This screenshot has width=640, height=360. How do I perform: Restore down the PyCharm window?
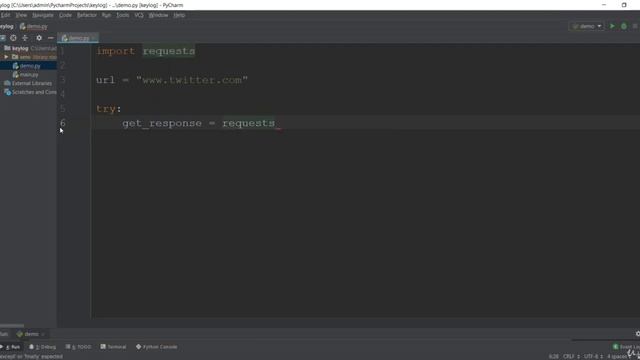pyautogui.click(x=624, y=5)
